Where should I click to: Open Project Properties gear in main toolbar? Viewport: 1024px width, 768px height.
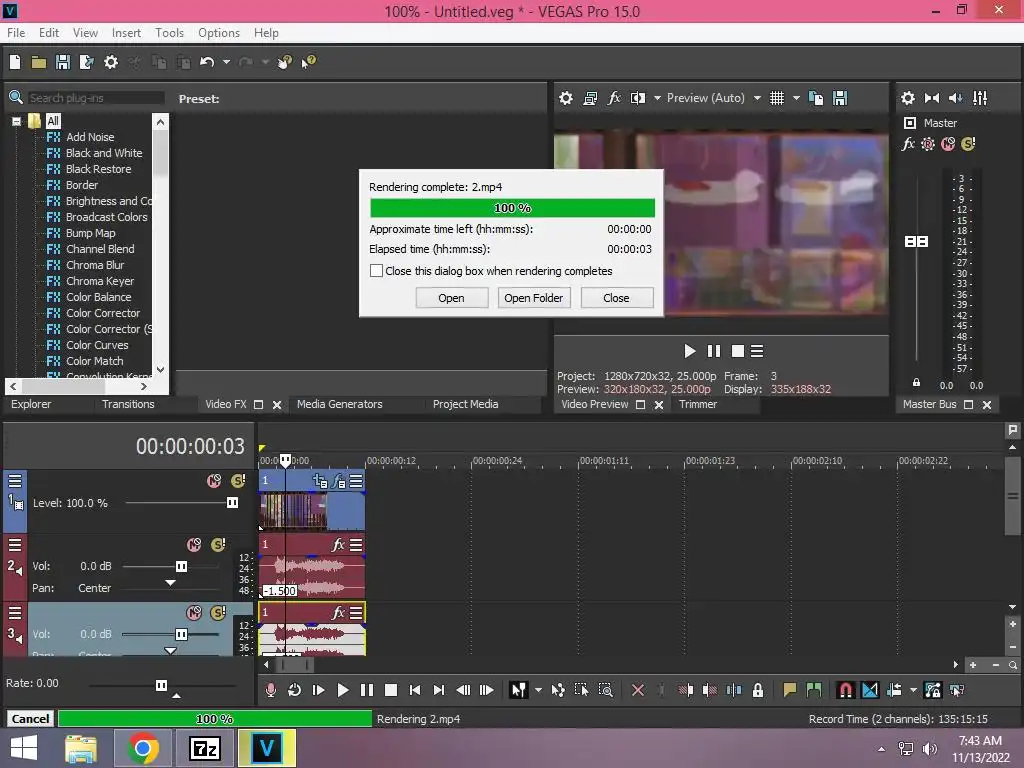(111, 62)
